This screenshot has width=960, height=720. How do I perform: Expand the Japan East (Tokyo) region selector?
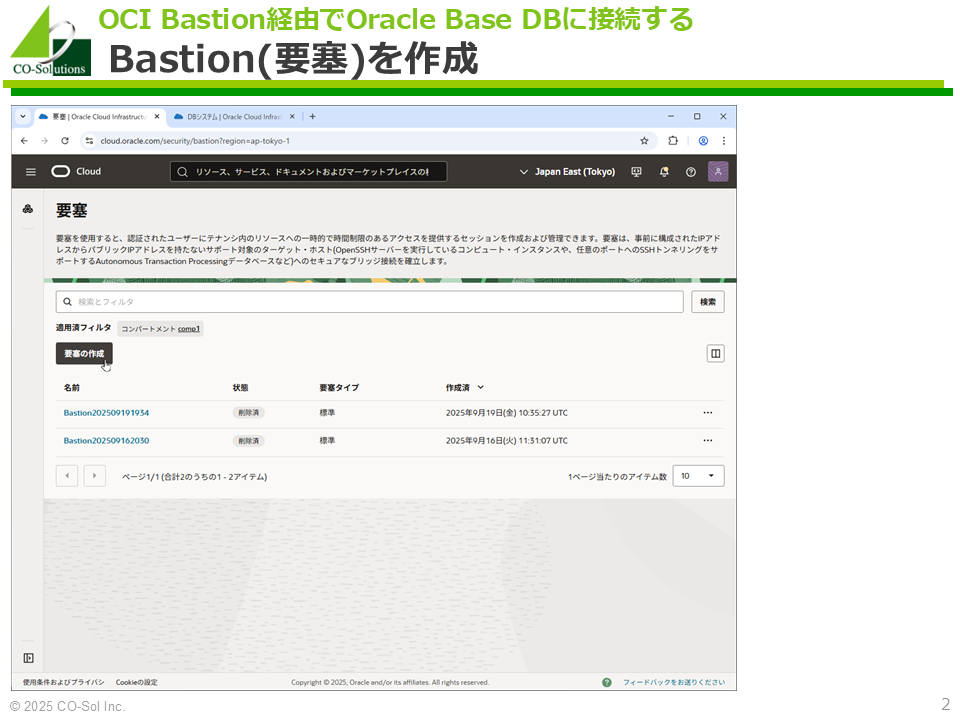pos(567,172)
